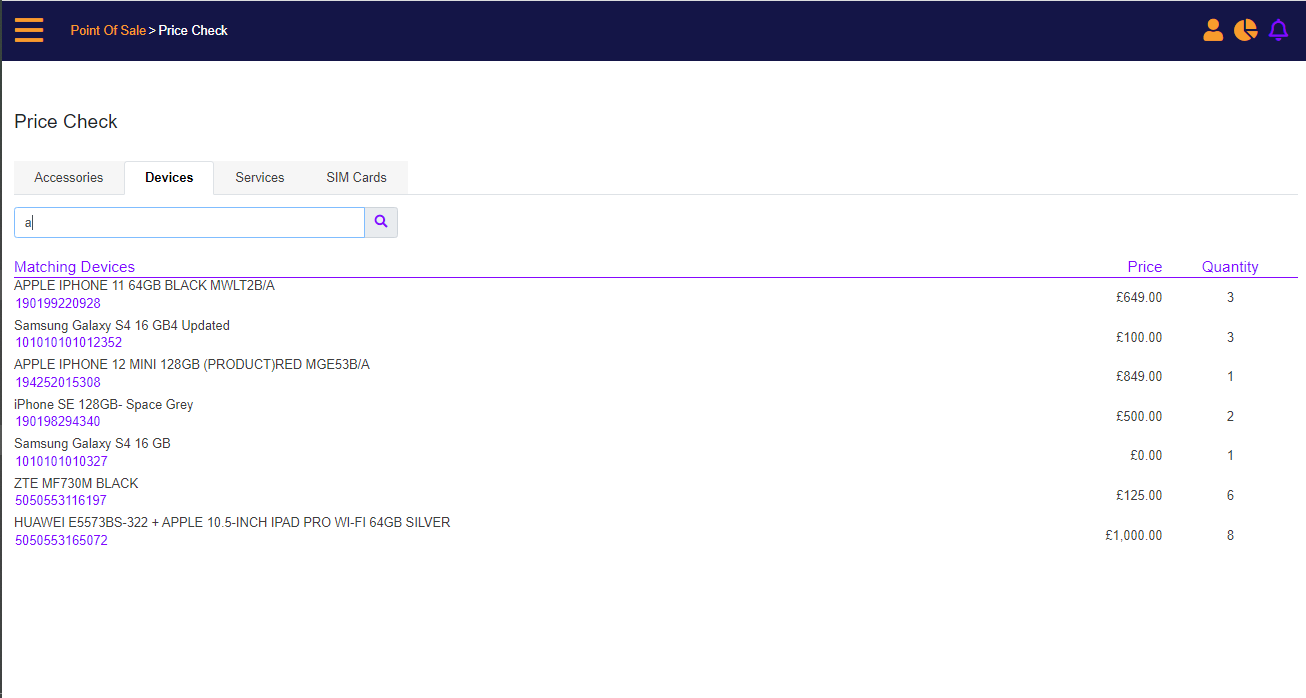Open barcode 10101010012352 link
This screenshot has width=1306, height=698.
tap(69, 342)
